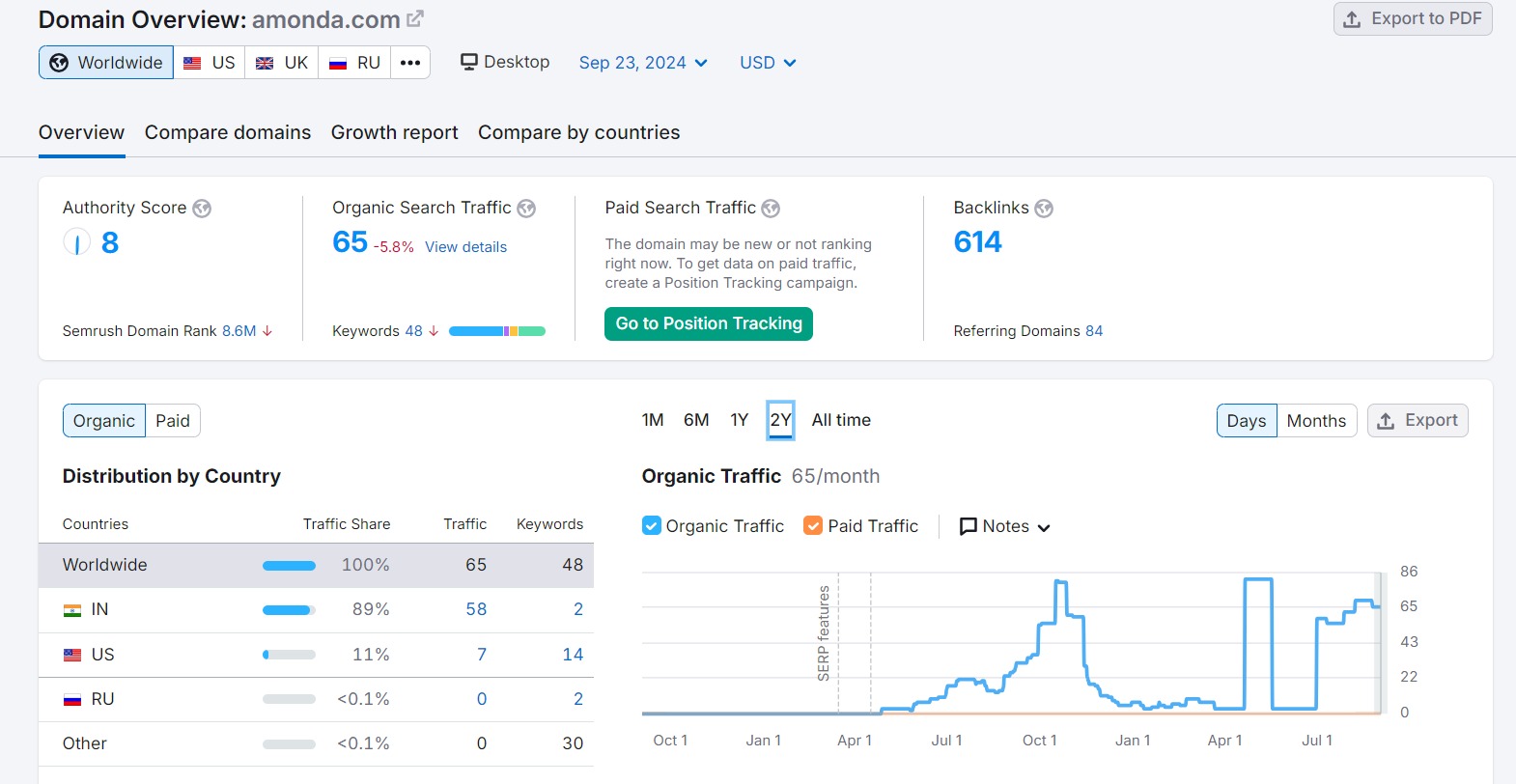The width and height of the screenshot is (1516, 784).
Task: Select the All time range
Action: [841, 420]
